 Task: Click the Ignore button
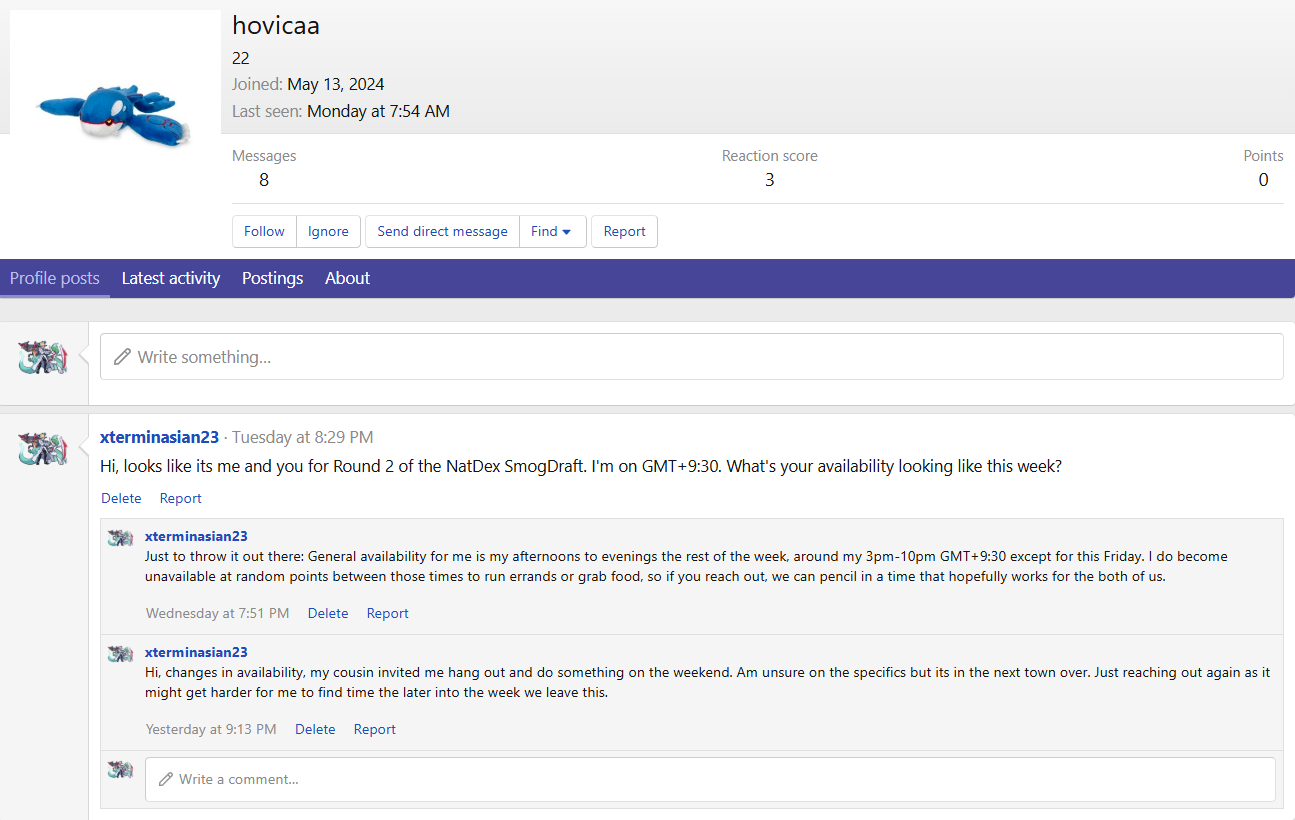coord(328,231)
